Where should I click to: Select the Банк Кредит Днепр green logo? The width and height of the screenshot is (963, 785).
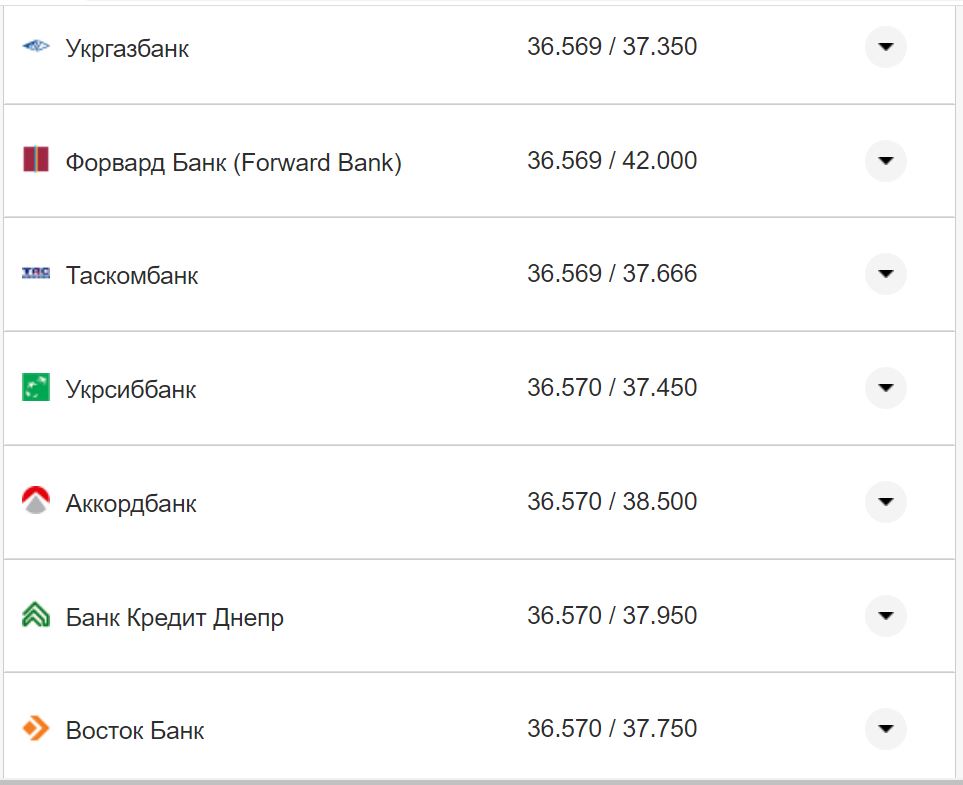pyautogui.click(x=36, y=615)
